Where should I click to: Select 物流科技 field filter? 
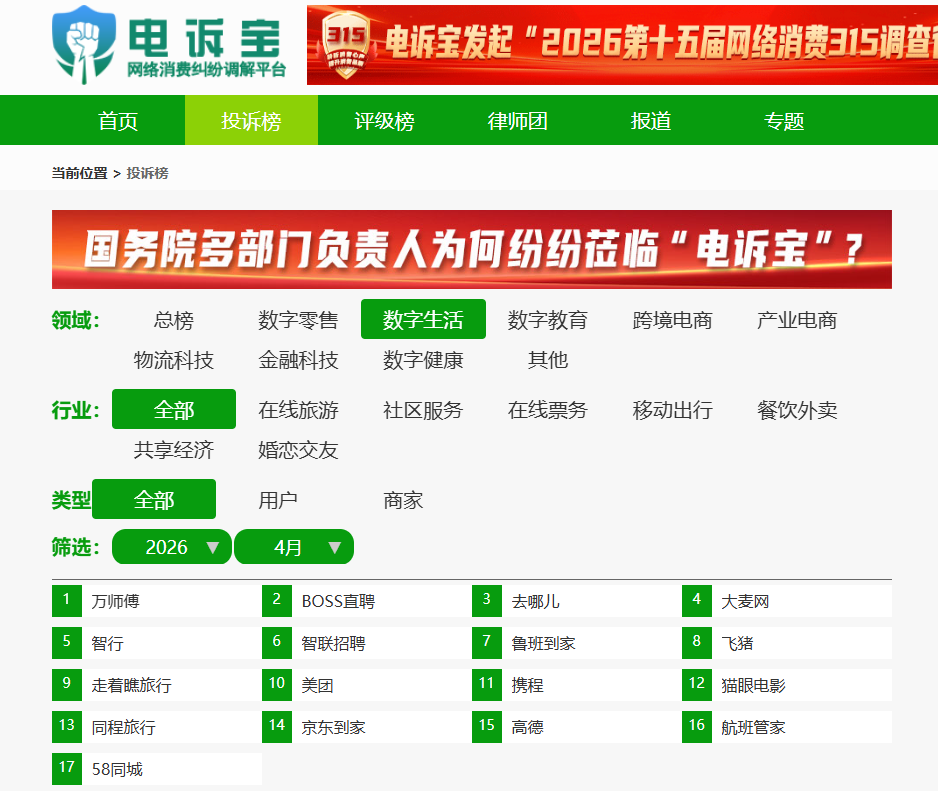tap(173, 360)
